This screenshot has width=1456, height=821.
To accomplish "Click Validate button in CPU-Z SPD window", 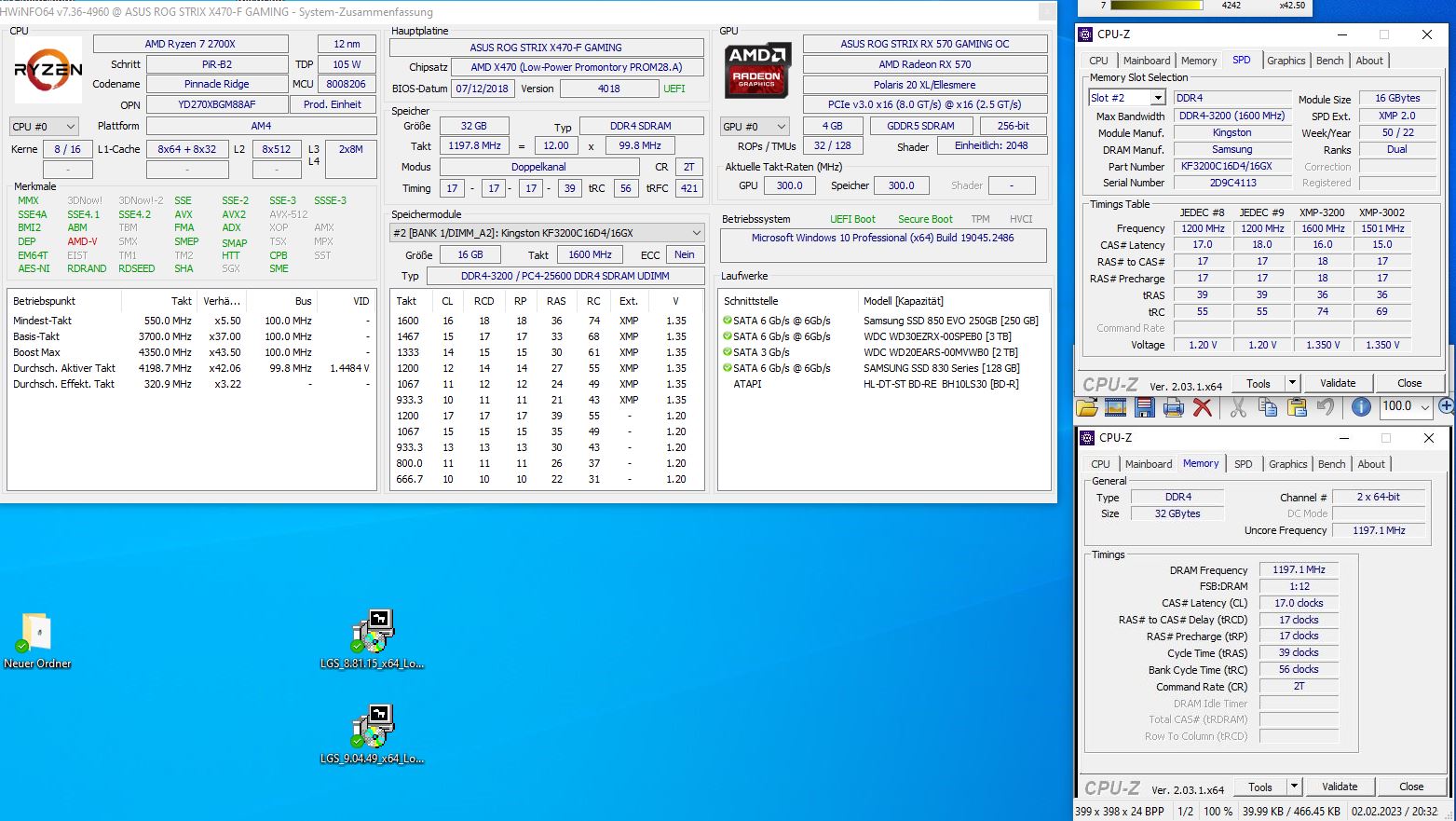I will coord(1338,383).
